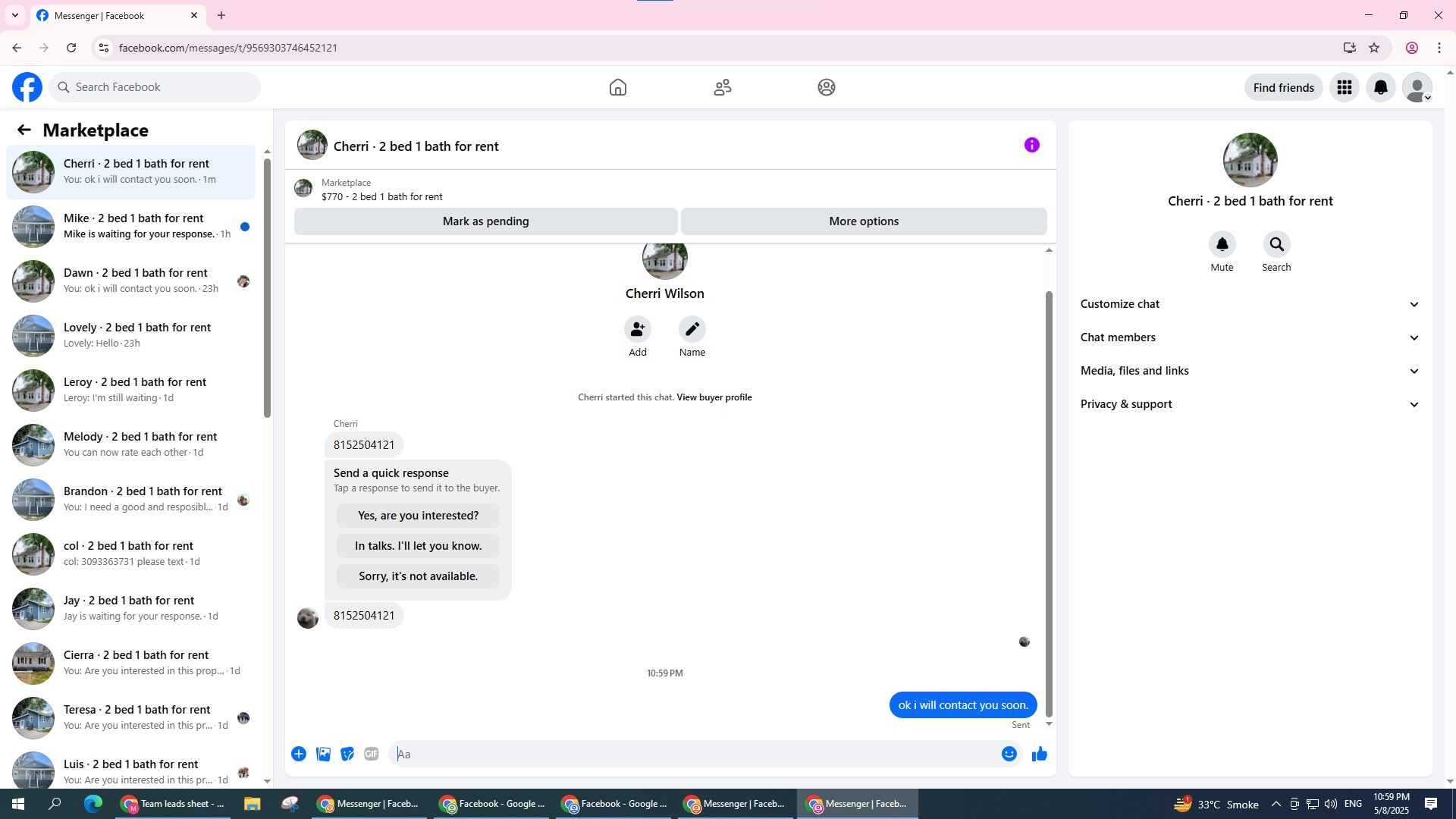Open a new browser tab
Viewport: 1456px width, 819px height.
(x=221, y=15)
